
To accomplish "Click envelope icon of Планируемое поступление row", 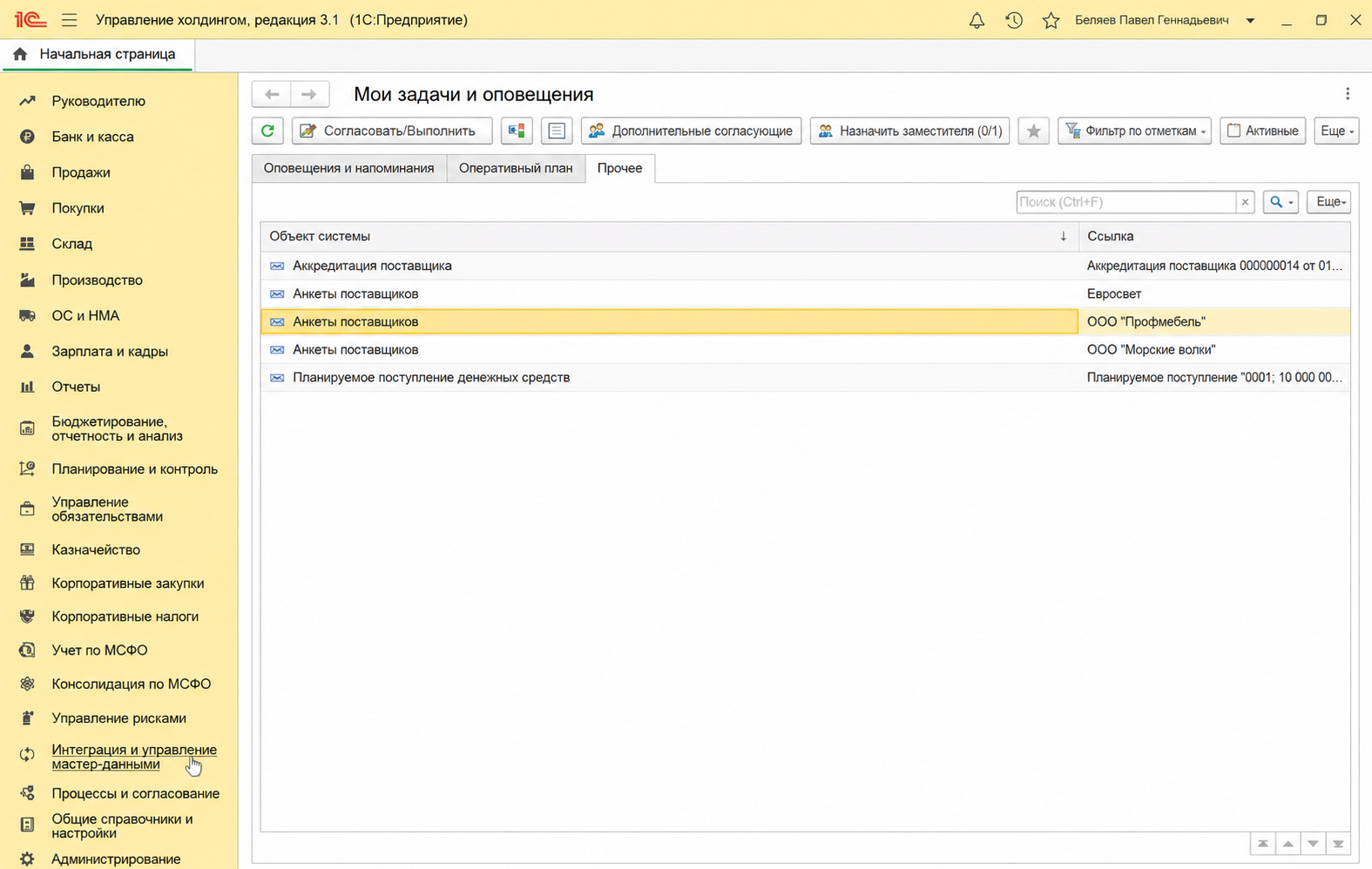I will point(277,377).
